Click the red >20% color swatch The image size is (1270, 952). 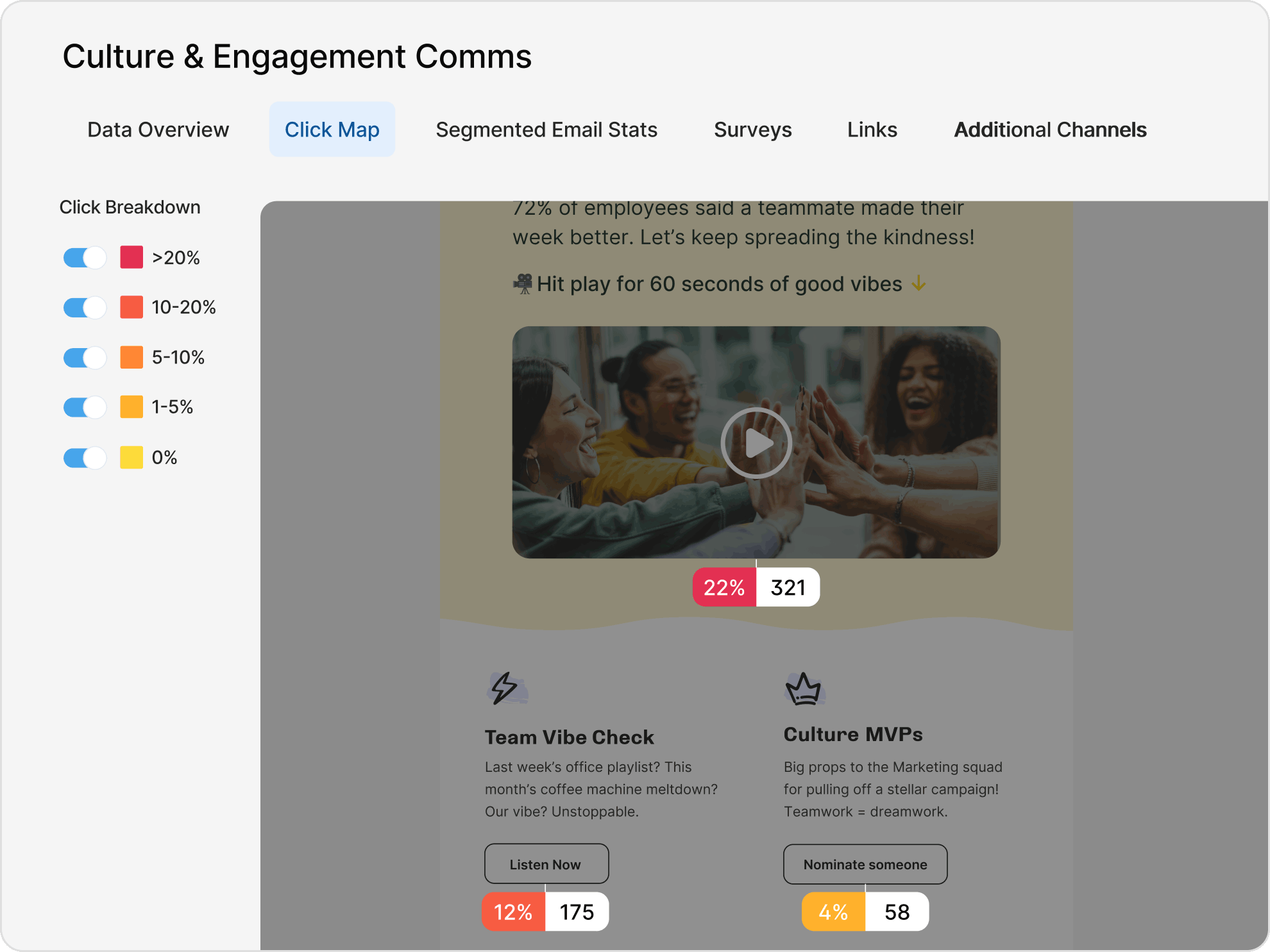130,257
